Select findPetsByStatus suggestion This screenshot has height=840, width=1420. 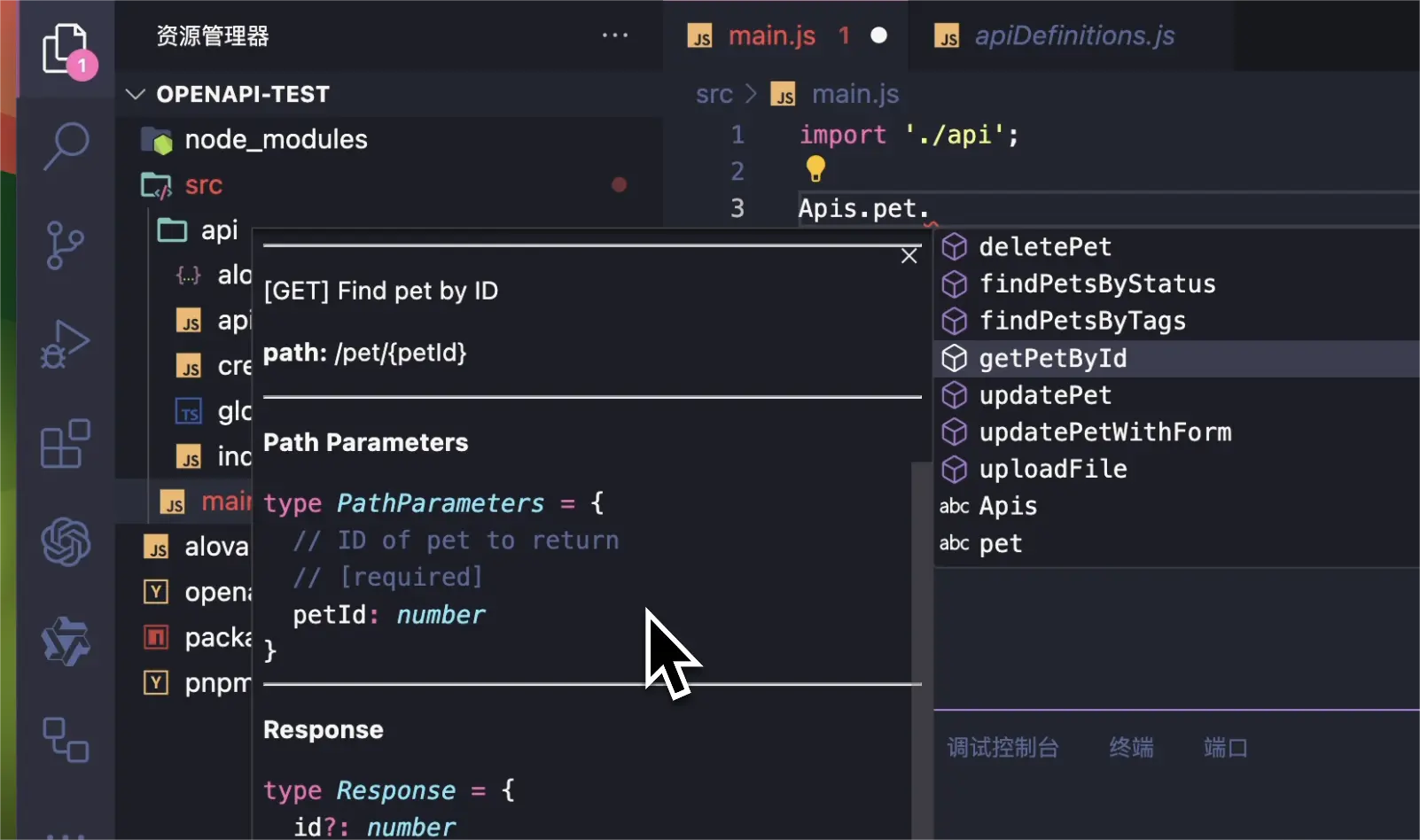(1177, 284)
